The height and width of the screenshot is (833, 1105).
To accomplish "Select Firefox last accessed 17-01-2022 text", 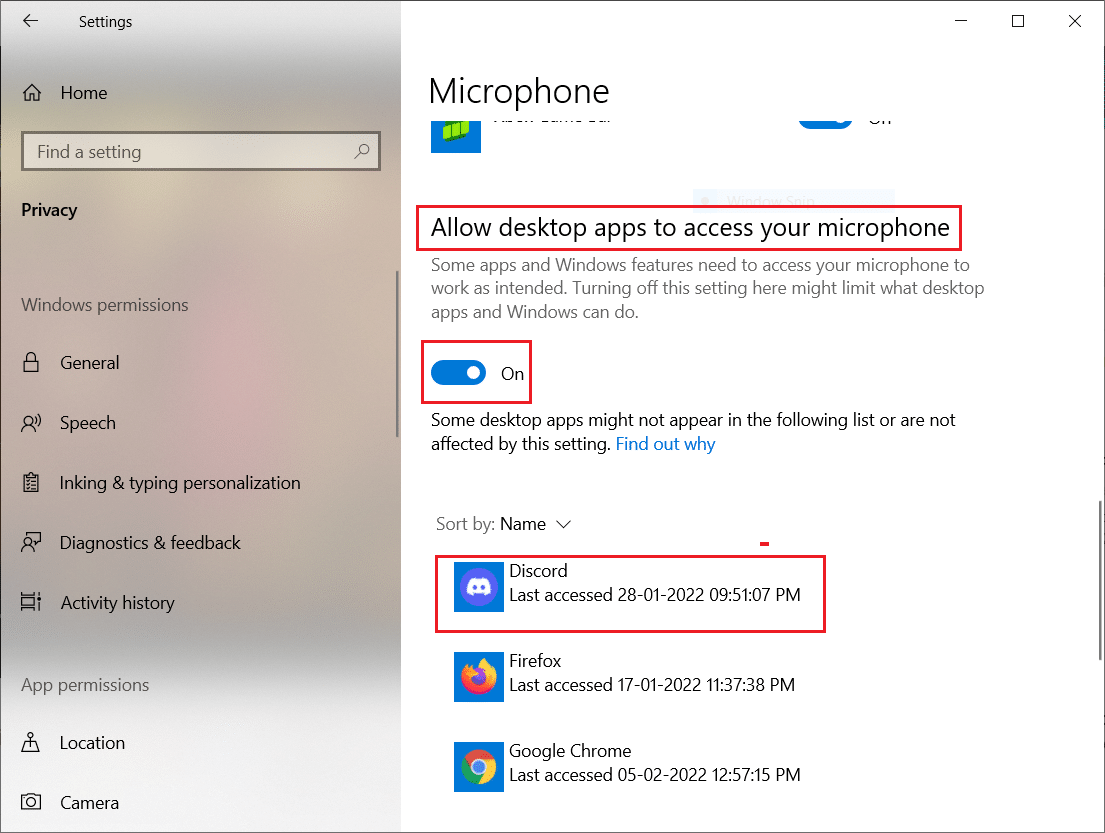I will pos(652,685).
